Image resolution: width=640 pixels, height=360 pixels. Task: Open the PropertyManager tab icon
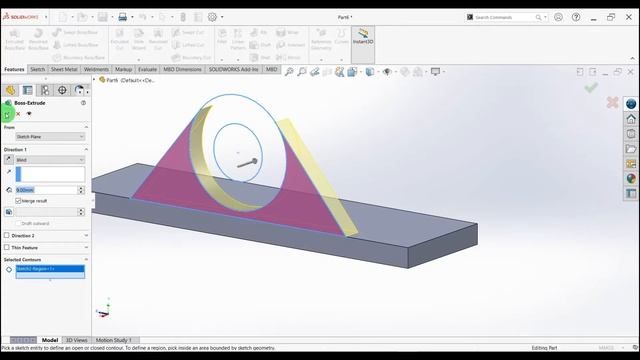[x=27, y=90]
